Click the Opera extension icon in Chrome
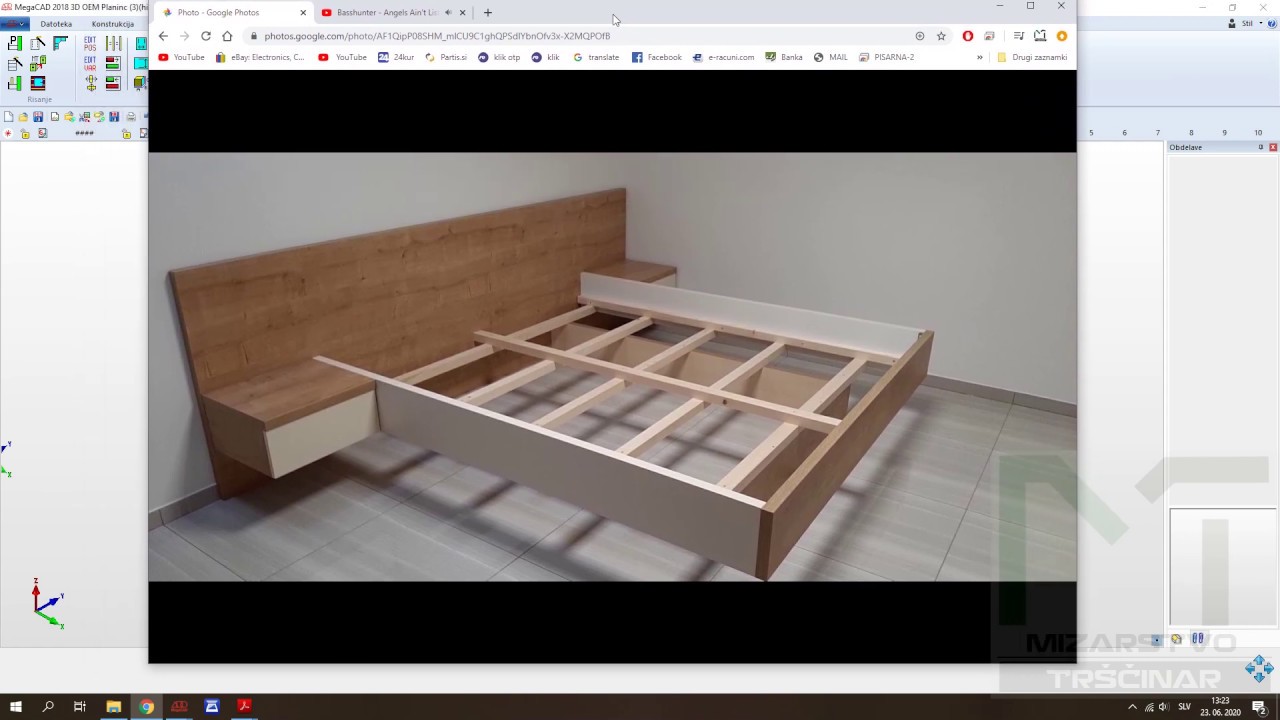Viewport: 1280px width, 720px height. click(x=968, y=36)
